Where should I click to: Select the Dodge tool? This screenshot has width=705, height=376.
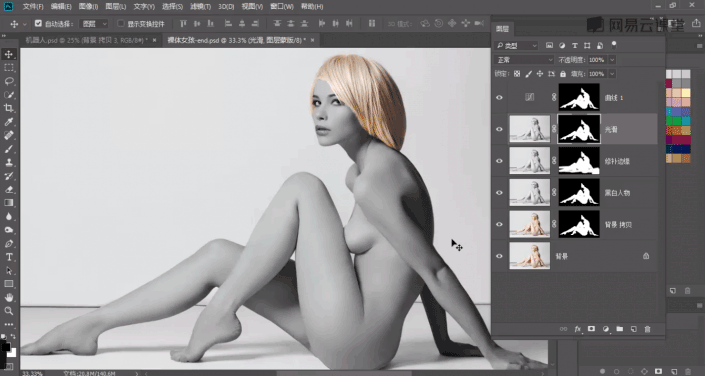(9, 230)
